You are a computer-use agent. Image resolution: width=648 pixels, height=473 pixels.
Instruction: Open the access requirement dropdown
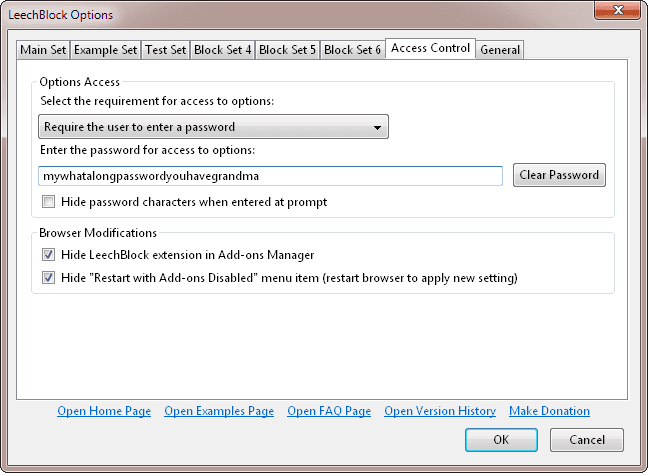click(213, 127)
